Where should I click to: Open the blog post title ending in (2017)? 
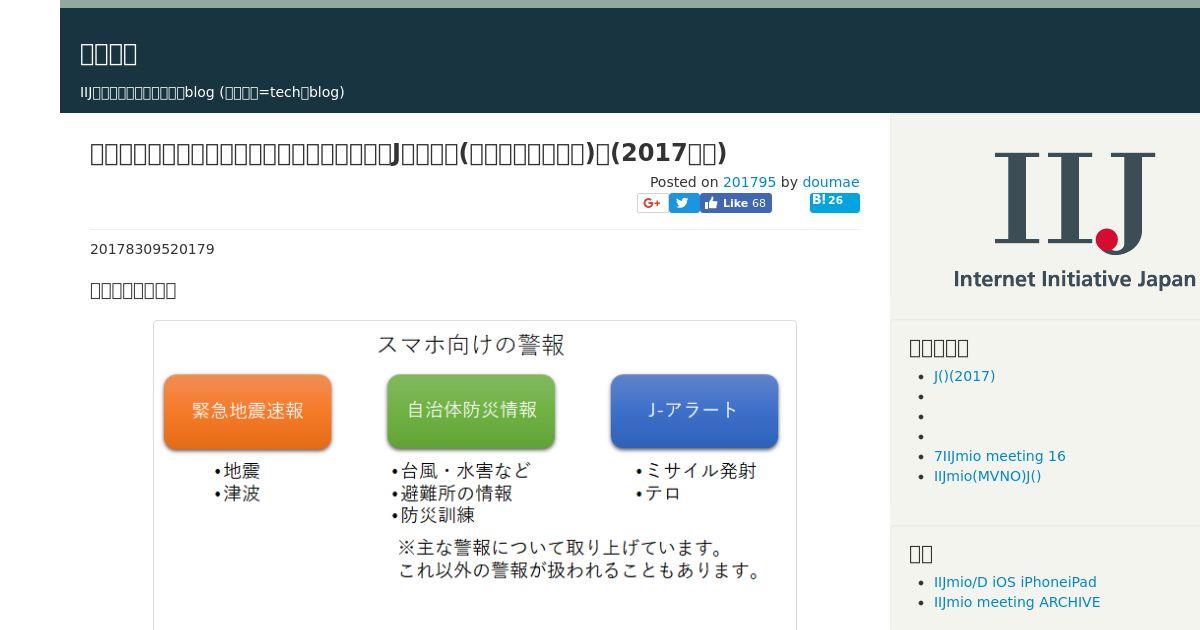point(408,153)
